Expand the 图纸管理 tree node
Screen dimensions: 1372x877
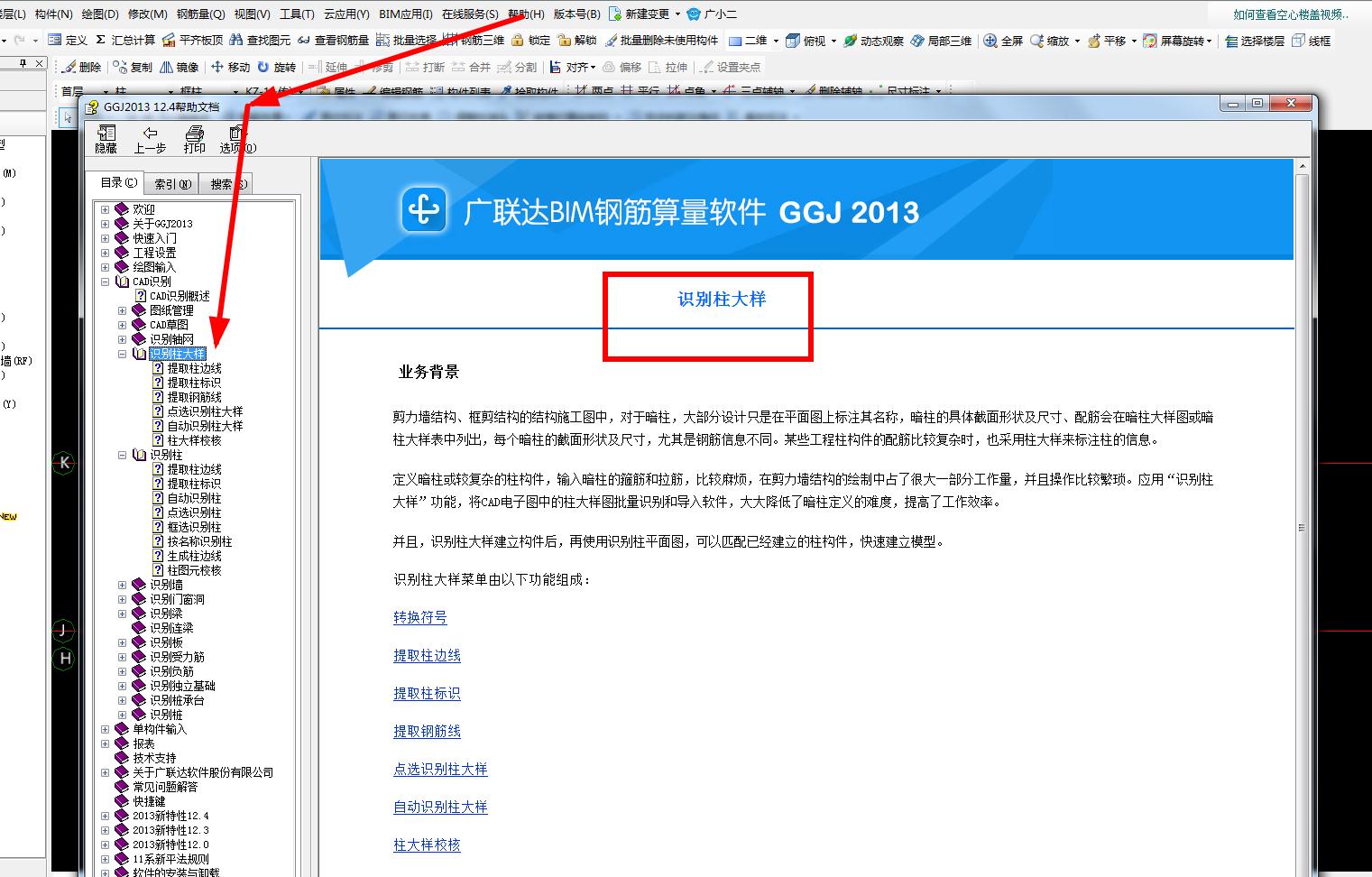[123, 310]
